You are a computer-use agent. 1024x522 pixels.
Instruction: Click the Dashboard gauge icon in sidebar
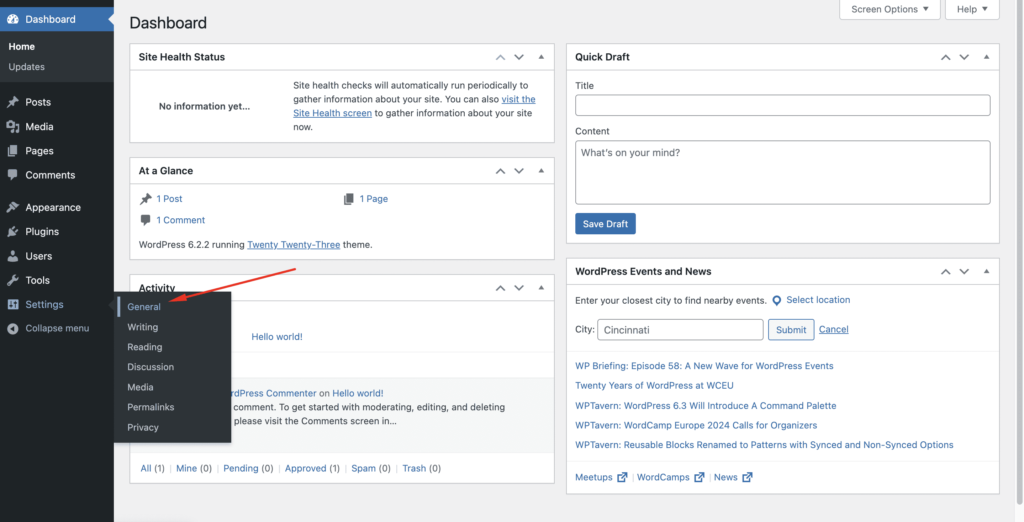click(x=12, y=20)
